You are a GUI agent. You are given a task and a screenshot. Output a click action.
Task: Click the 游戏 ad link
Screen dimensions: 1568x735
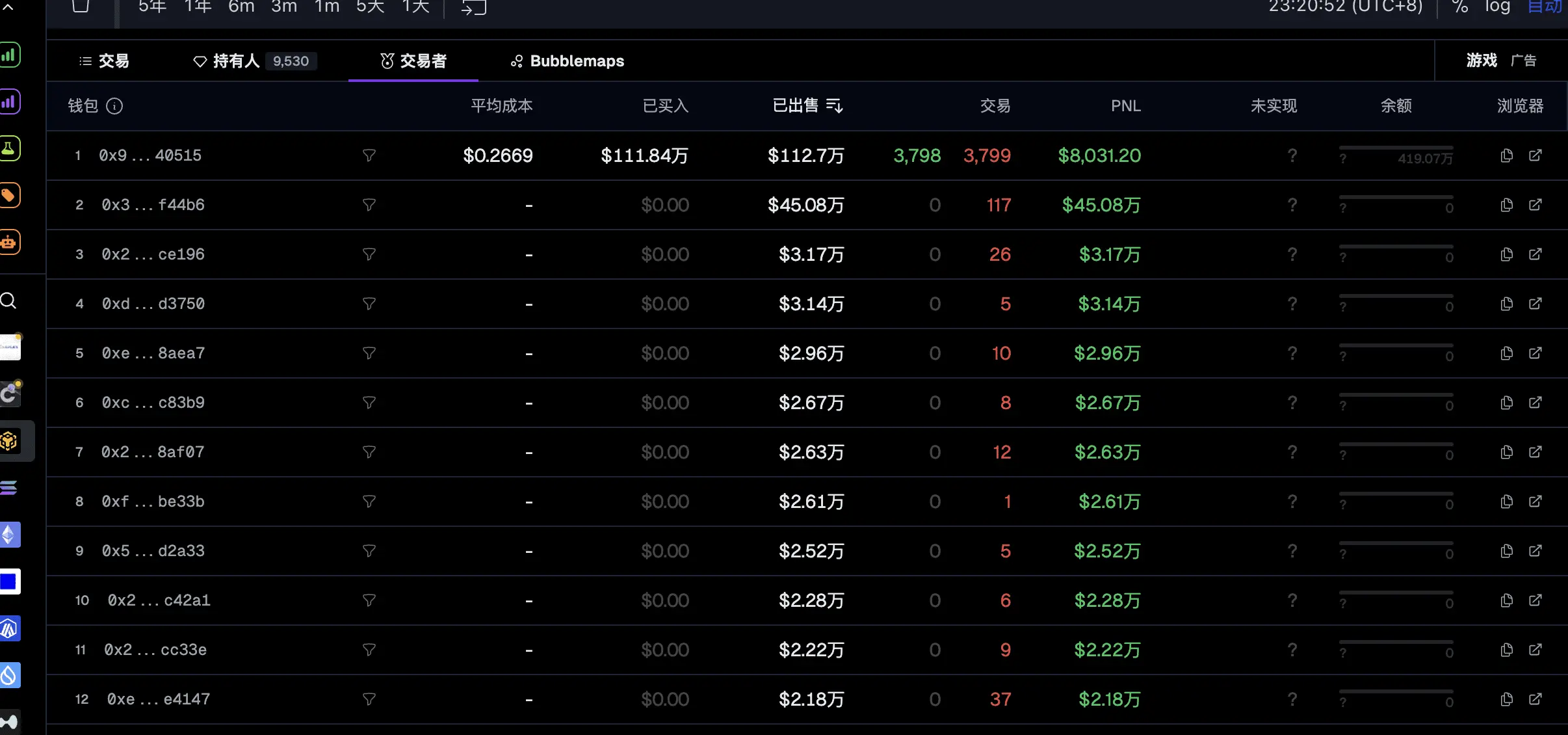tap(1482, 60)
